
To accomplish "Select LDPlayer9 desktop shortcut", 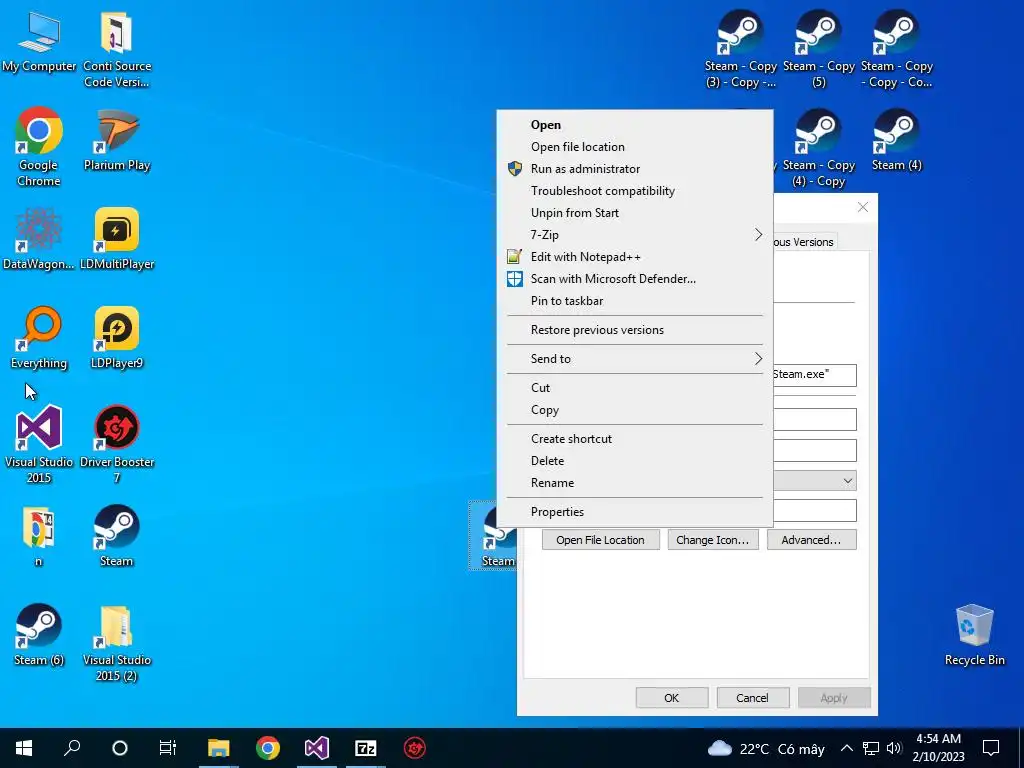I will tap(117, 338).
